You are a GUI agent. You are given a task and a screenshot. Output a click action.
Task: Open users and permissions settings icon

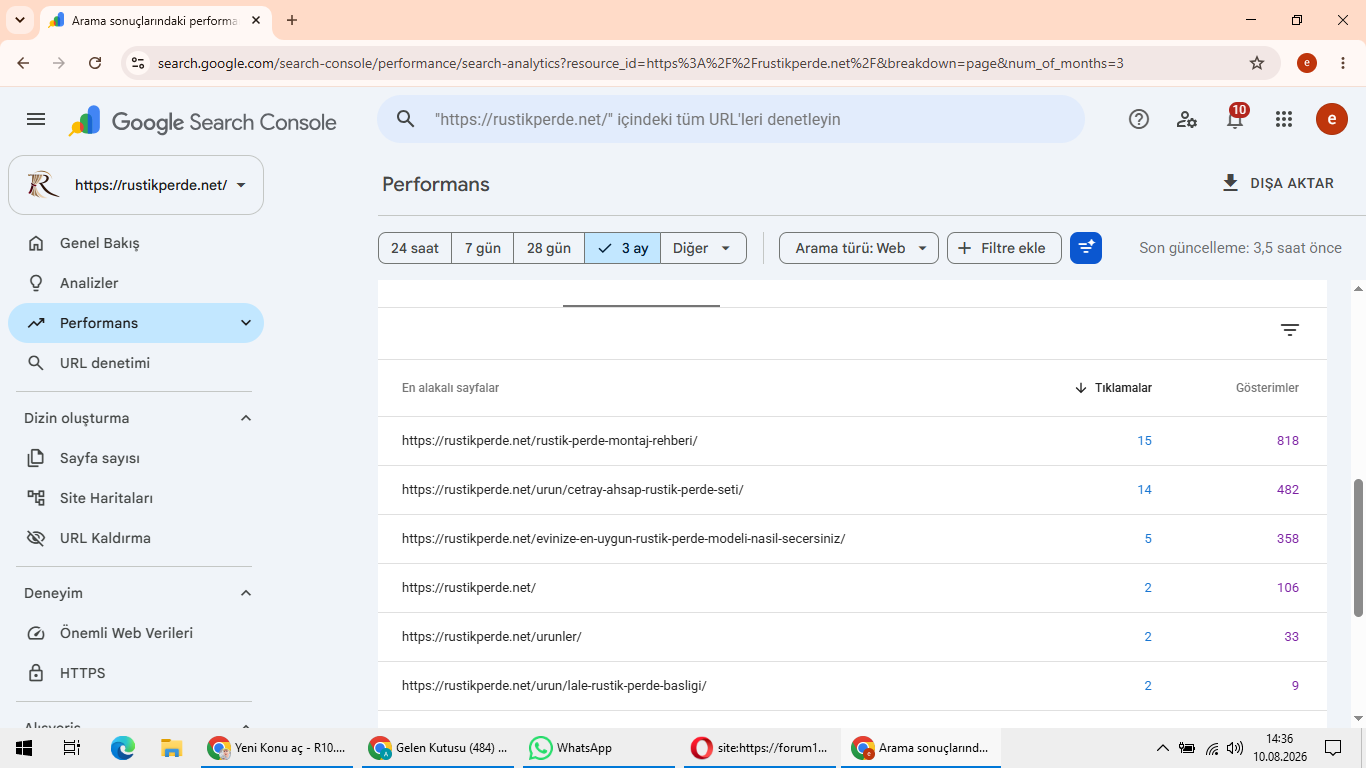click(1187, 120)
